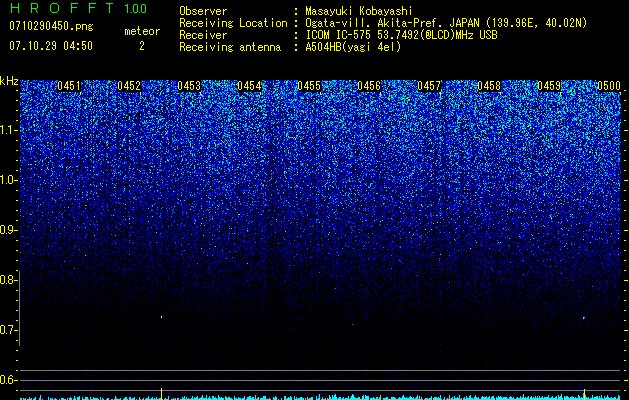Click the Observer field label
The image size is (629, 400).
pos(203,11)
